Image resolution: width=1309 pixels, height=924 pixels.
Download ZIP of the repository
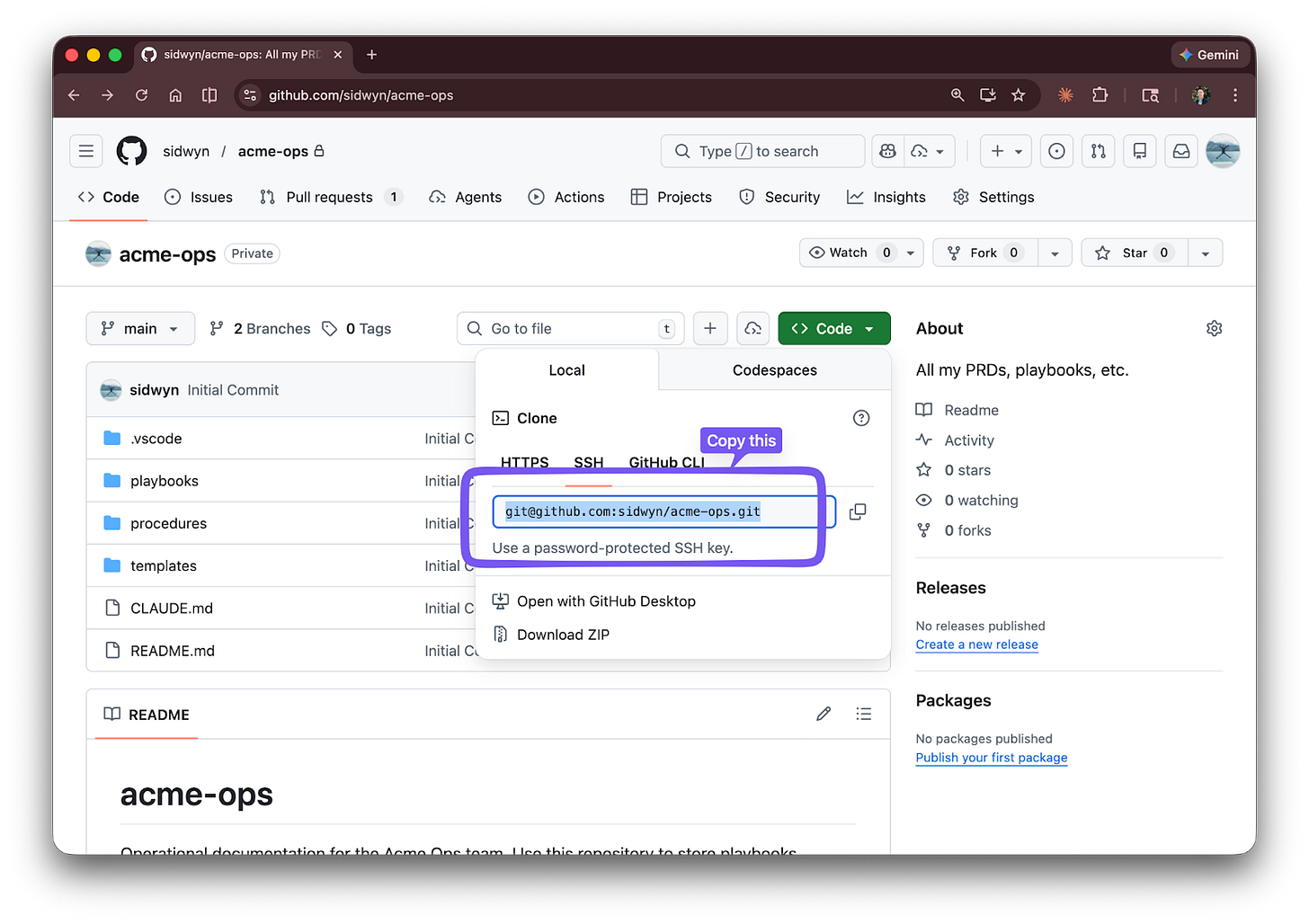tap(551, 635)
